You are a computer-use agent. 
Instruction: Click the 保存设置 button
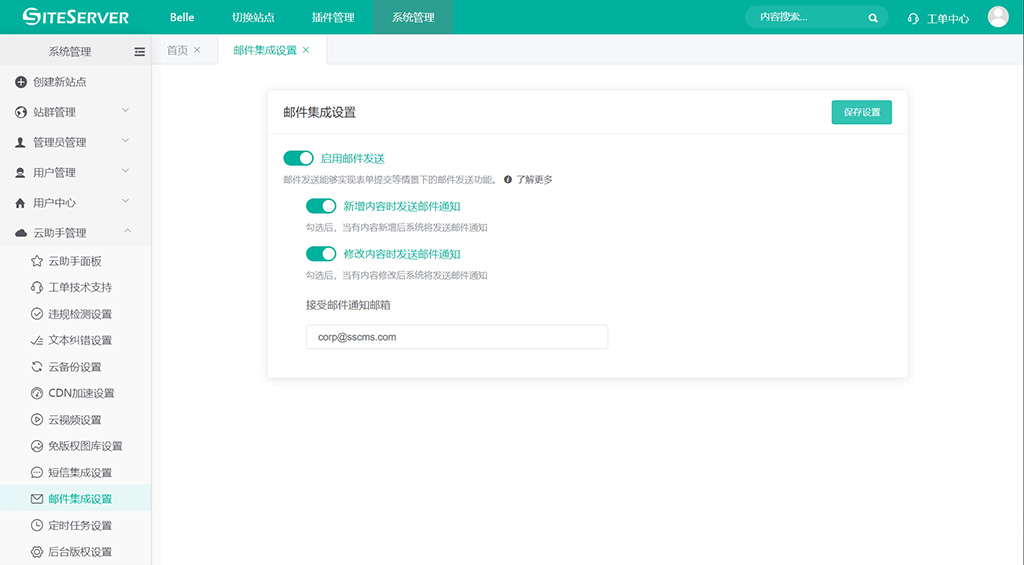point(861,112)
